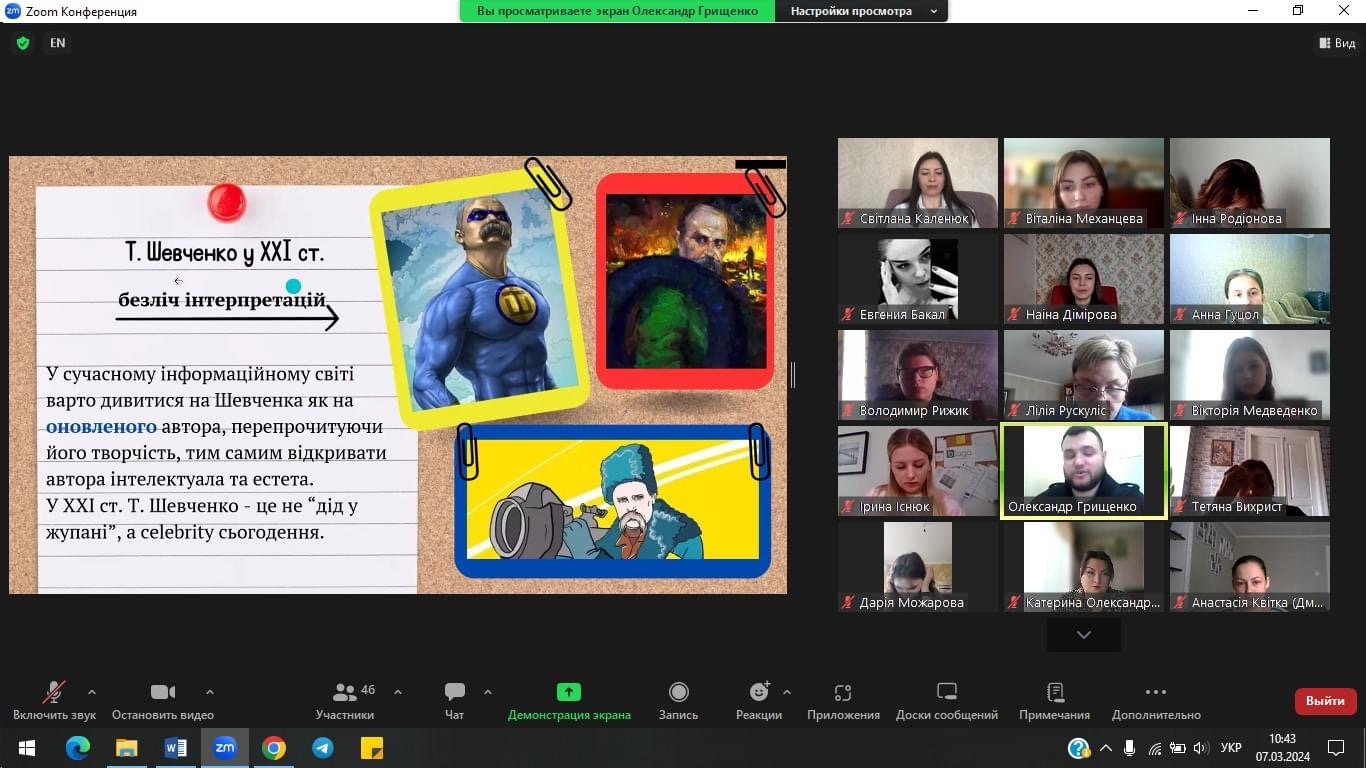Select Лілія Рускуліс video tile
1366x768 pixels.
1084,375
